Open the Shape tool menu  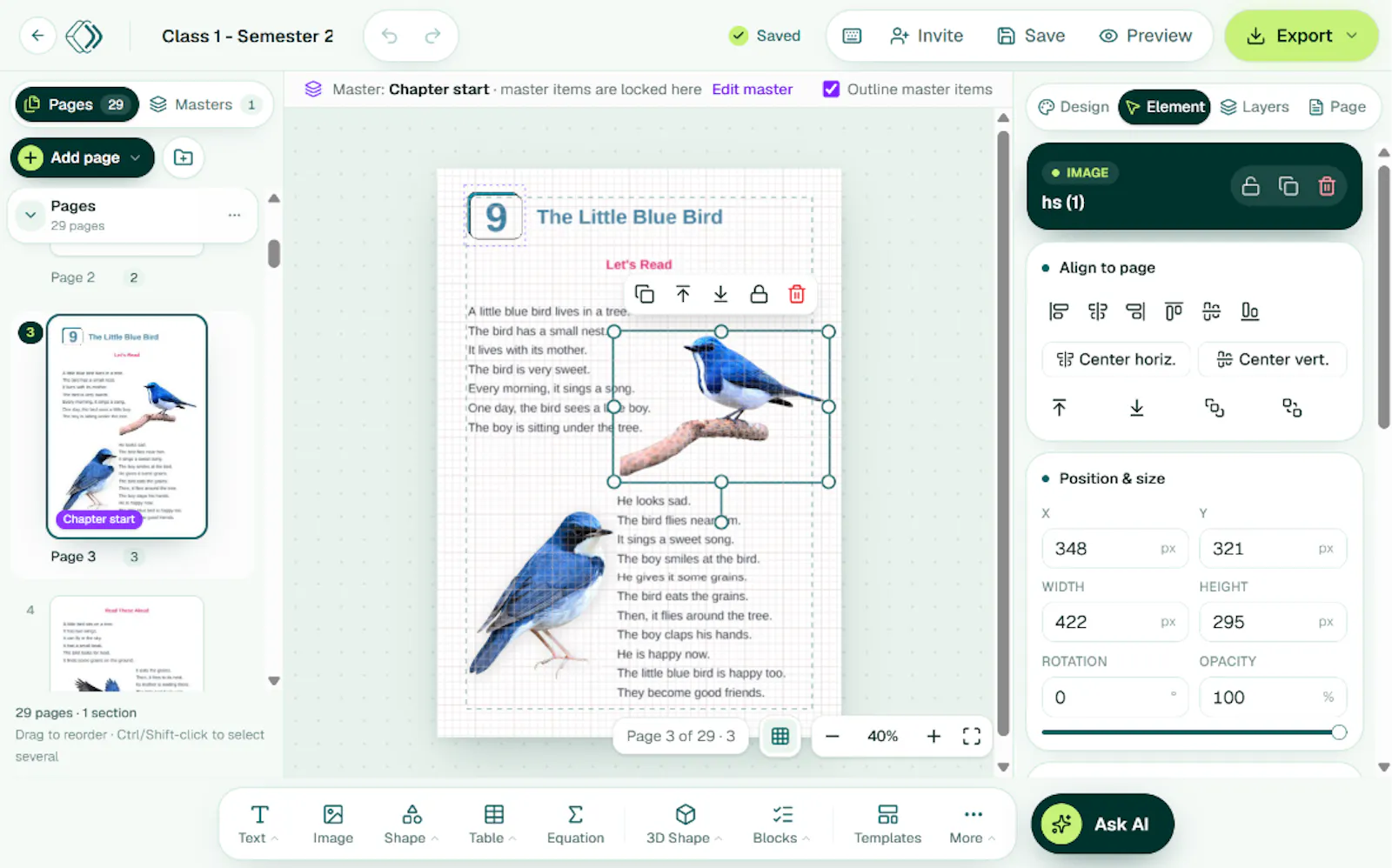click(x=412, y=825)
